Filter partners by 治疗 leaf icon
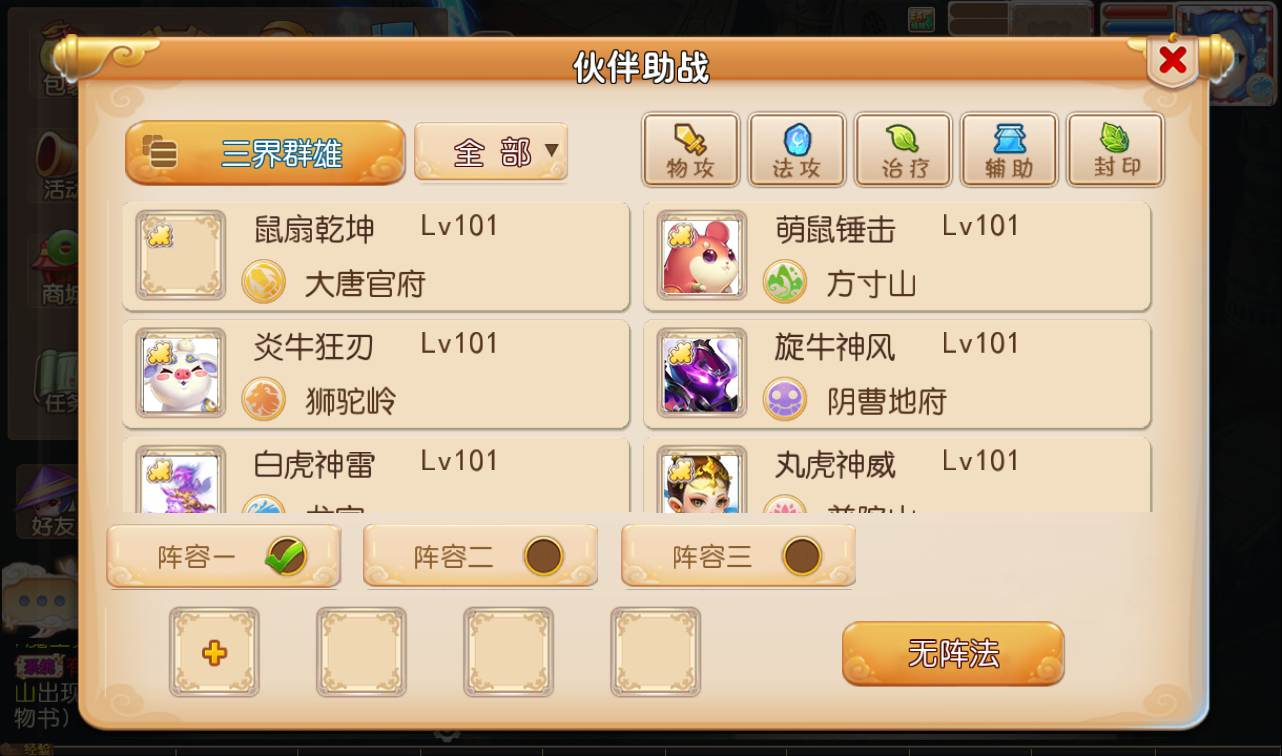Screen dimensions: 1282x756 [x=903, y=150]
